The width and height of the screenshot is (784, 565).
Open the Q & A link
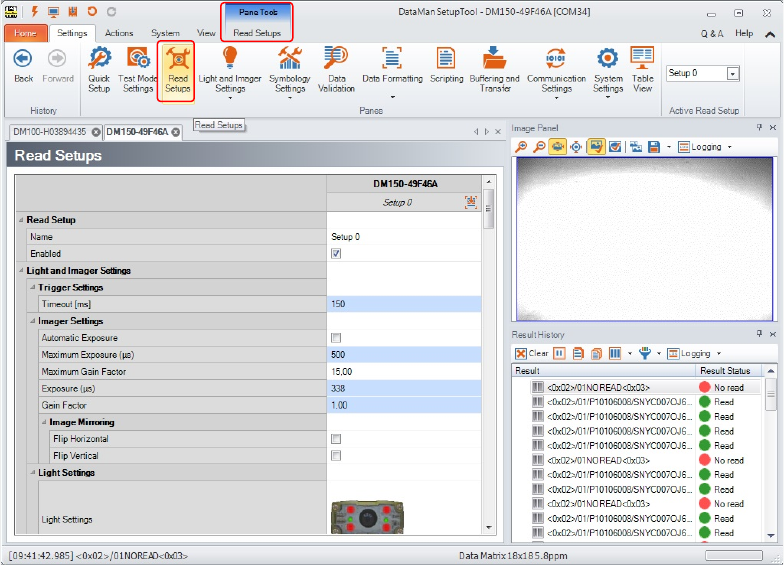(x=711, y=33)
